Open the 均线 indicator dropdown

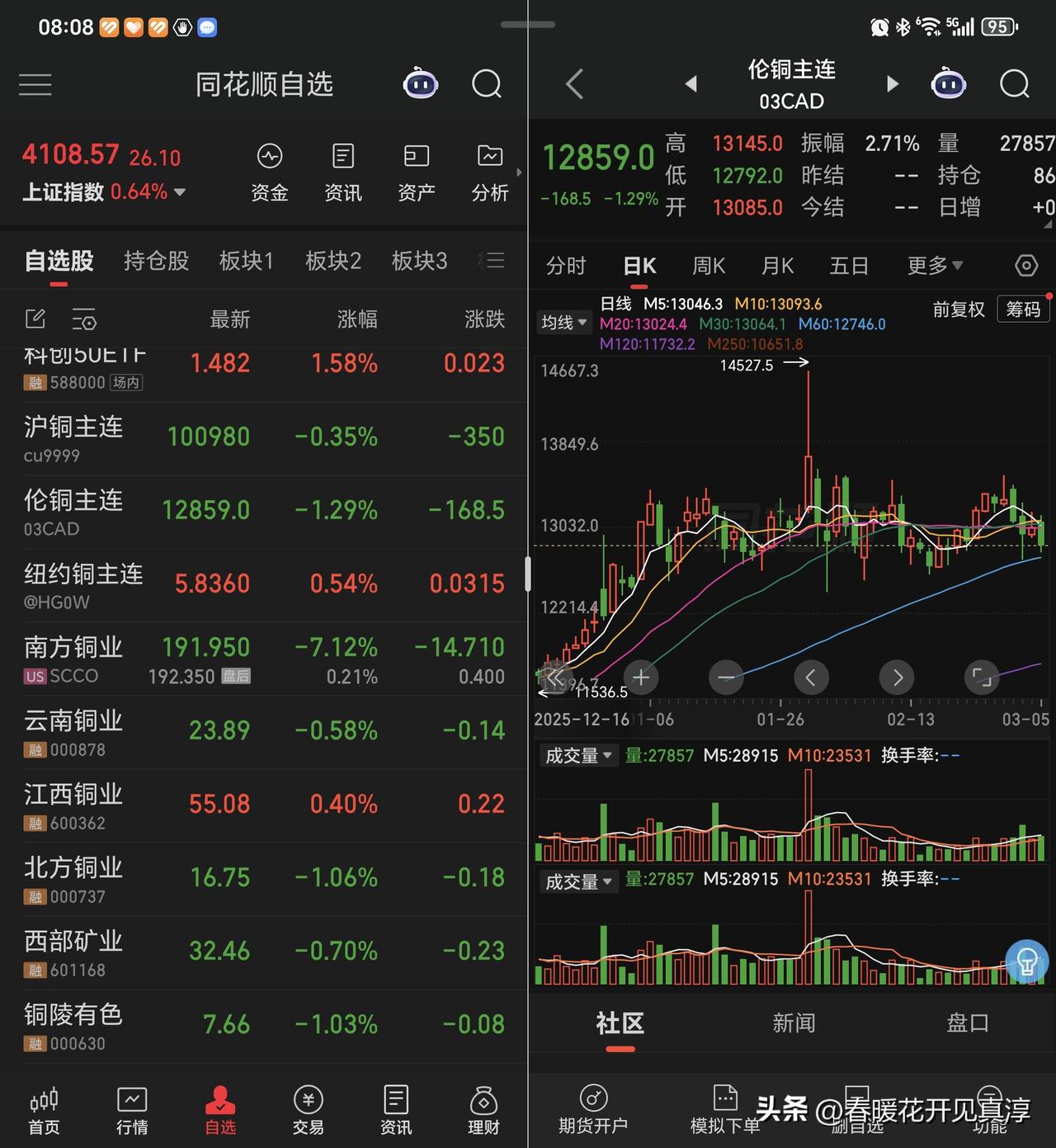pyautogui.click(x=563, y=323)
